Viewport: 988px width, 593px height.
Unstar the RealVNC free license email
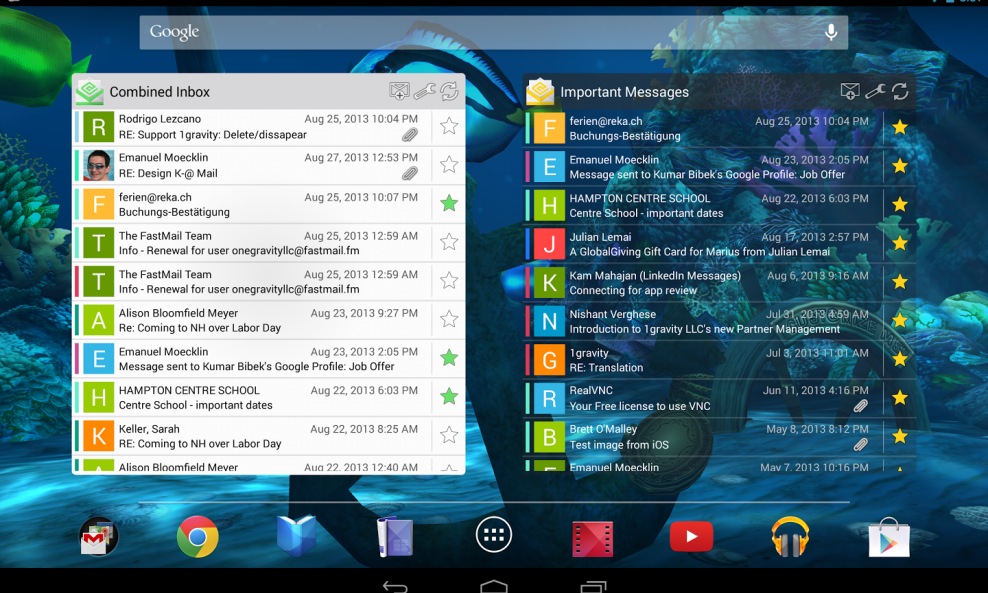pos(900,398)
